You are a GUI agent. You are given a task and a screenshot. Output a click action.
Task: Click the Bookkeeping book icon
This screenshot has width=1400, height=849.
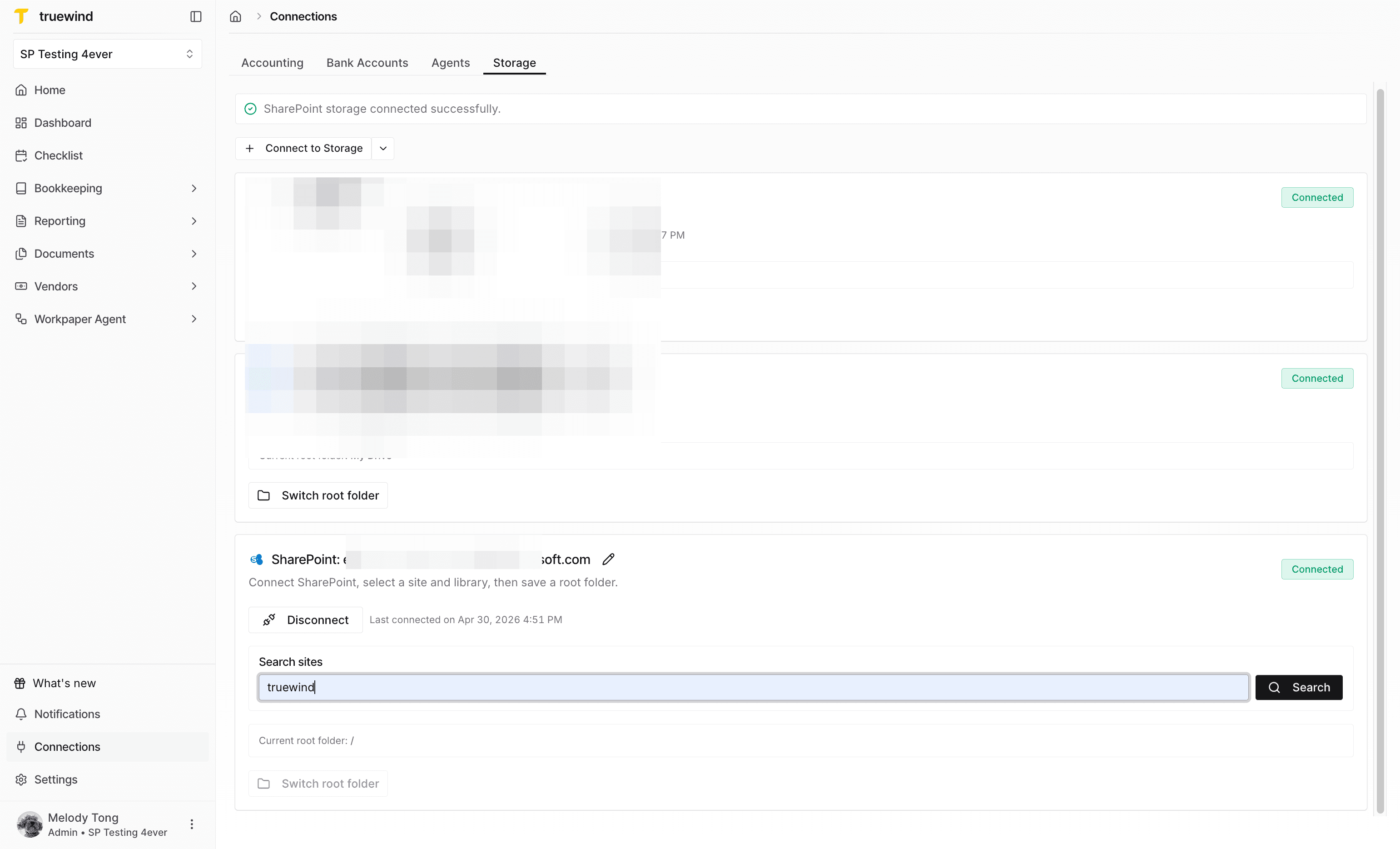coord(21,188)
